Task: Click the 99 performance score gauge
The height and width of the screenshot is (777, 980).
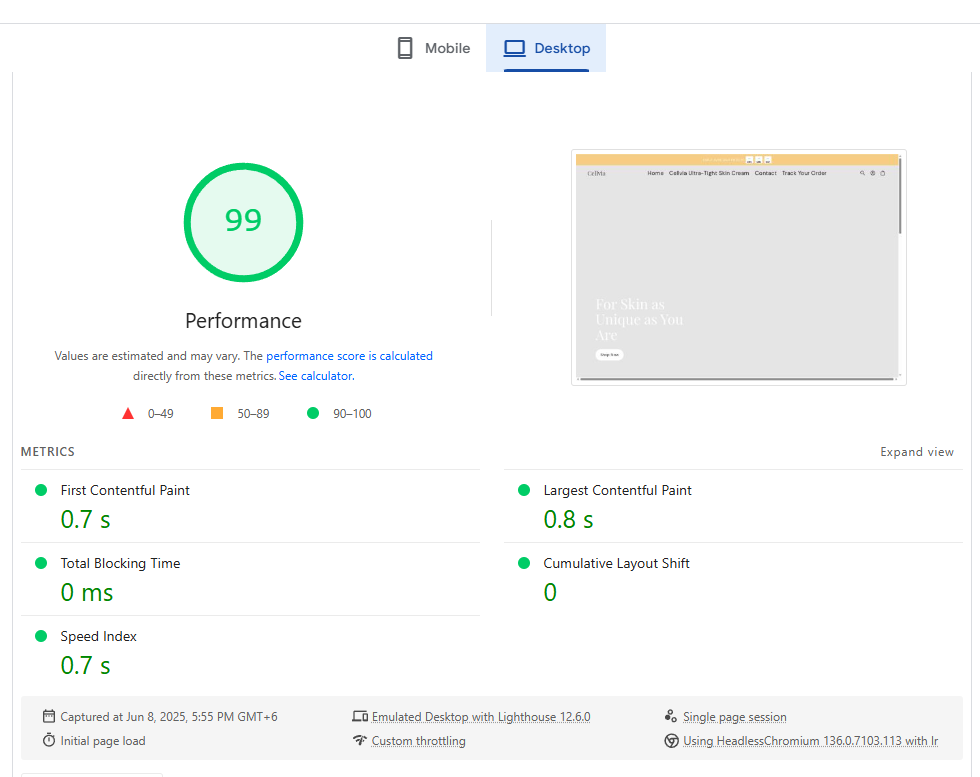Action: point(243,222)
